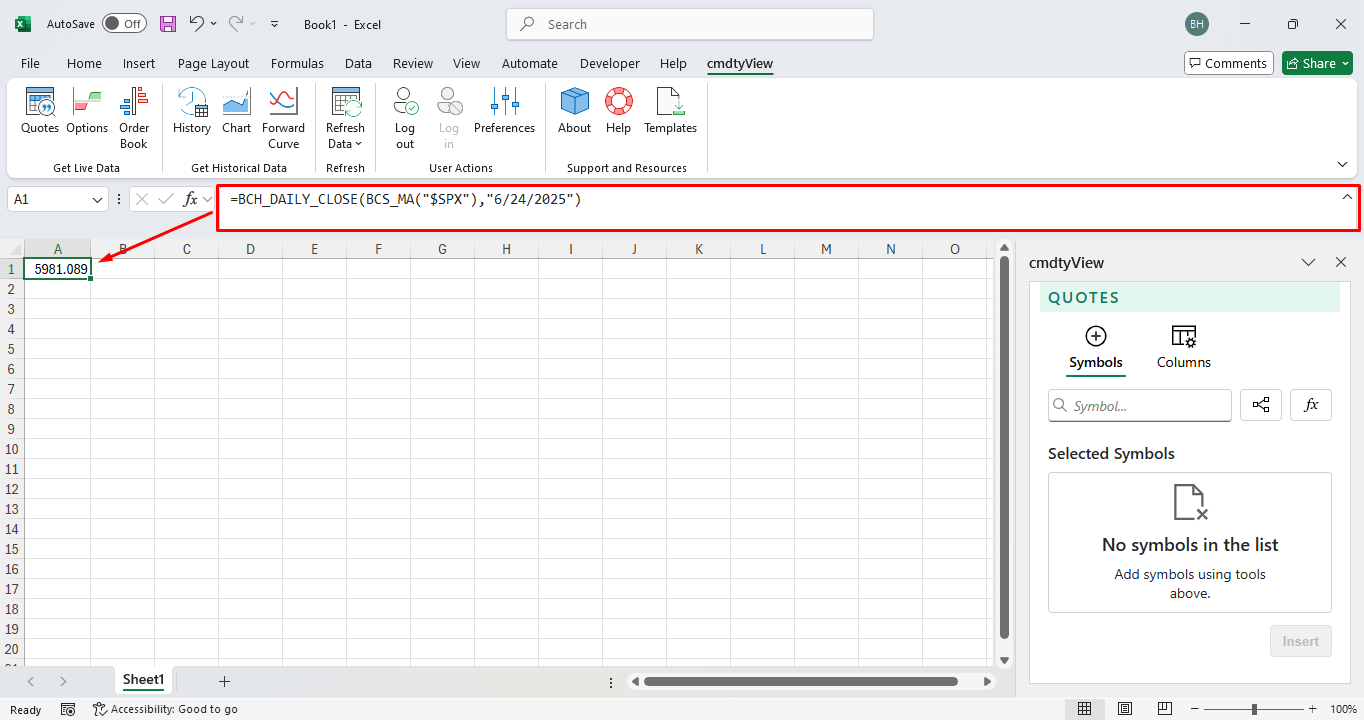Viewport: 1364px width, 720px height.
Task: Open the Comments pane
Action: point(1229,63)
